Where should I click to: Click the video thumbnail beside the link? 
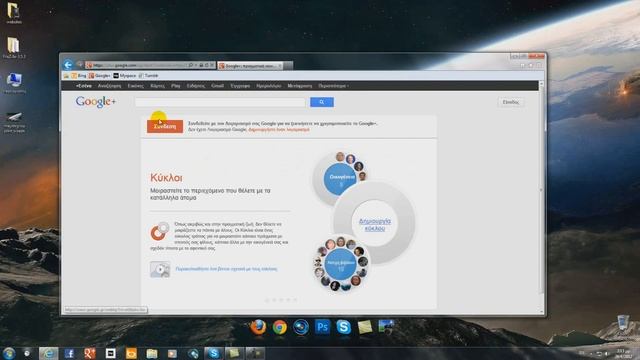coord(160,269)
